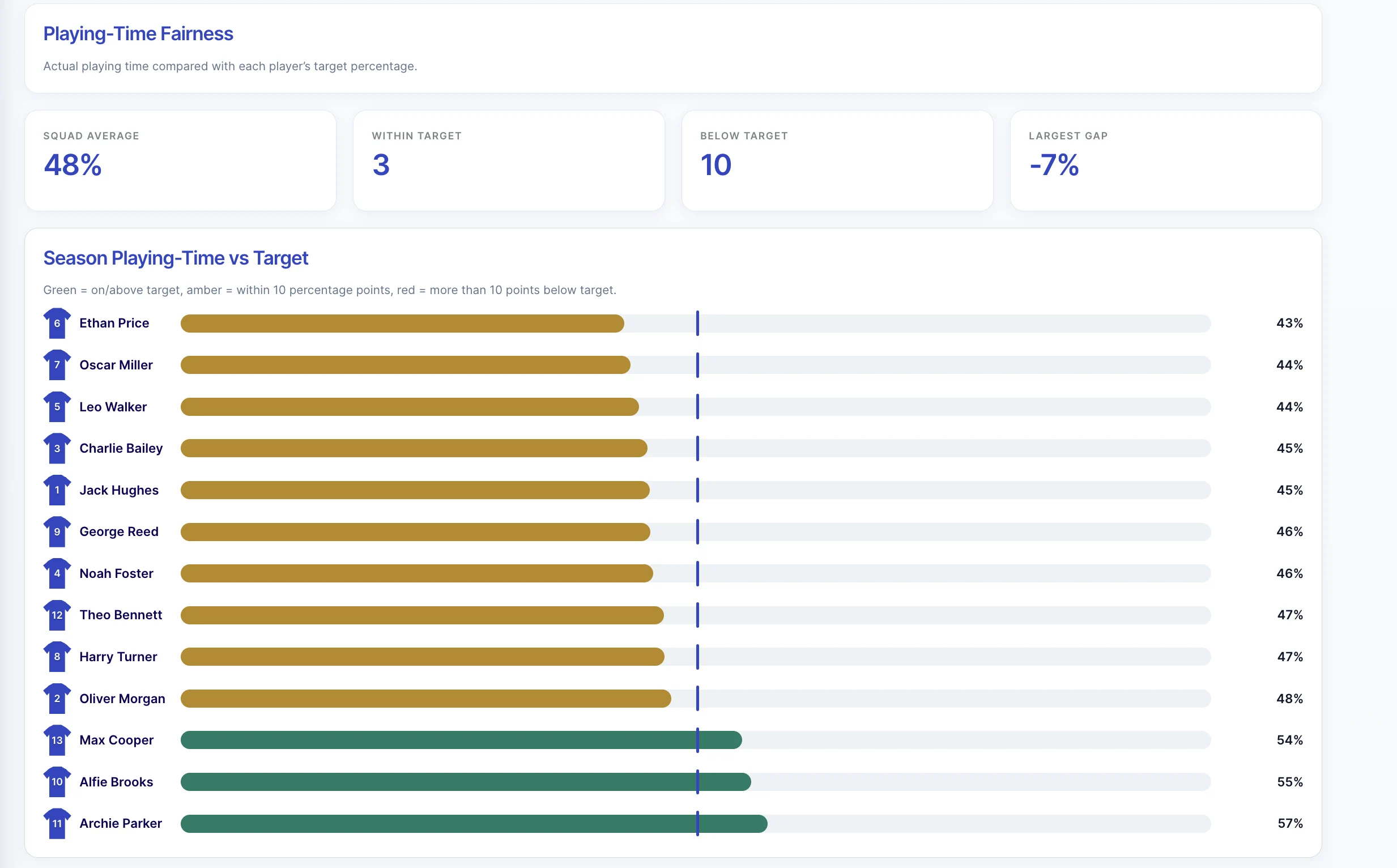This screenshot has width=1397, height=868.
Task: Click the Jack Hughes name label
Action: [119, 490]
